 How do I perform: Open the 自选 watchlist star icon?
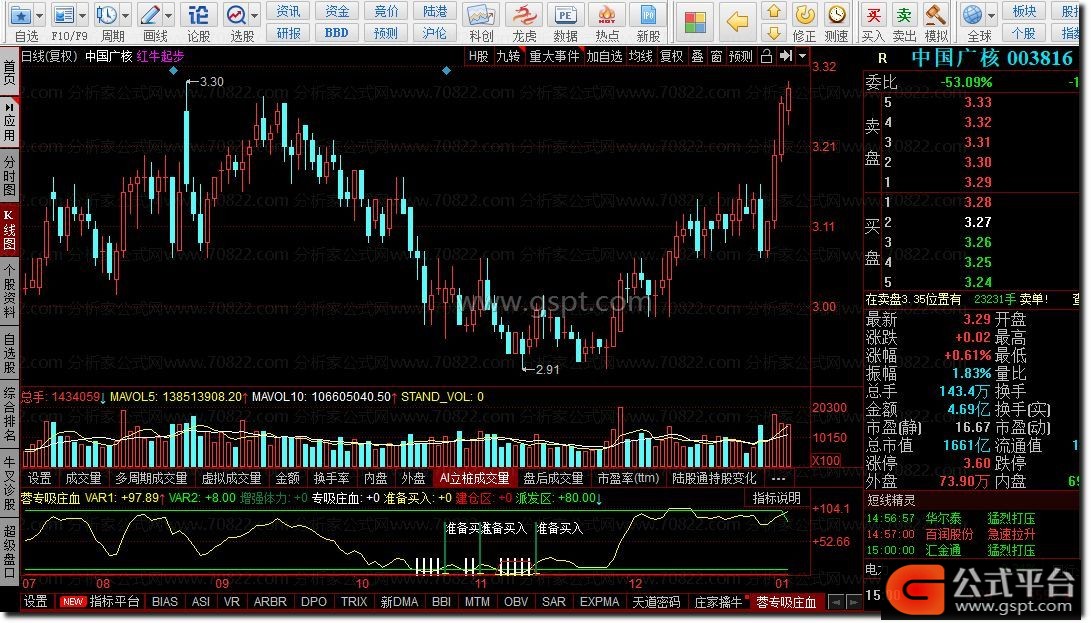[21, 15]
